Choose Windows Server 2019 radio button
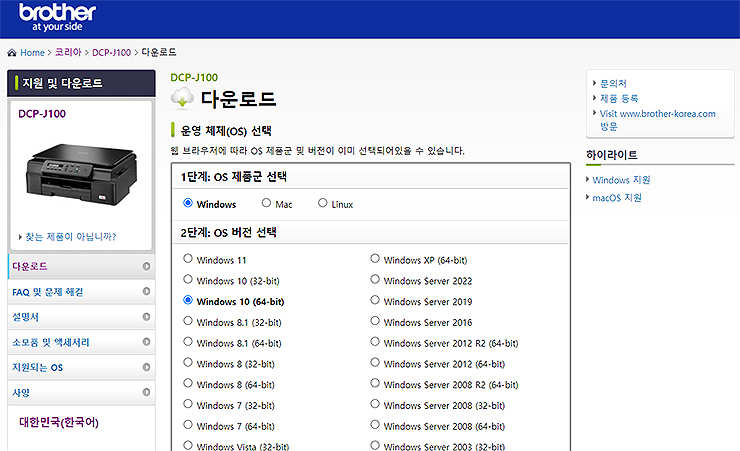 pos(375,300)
